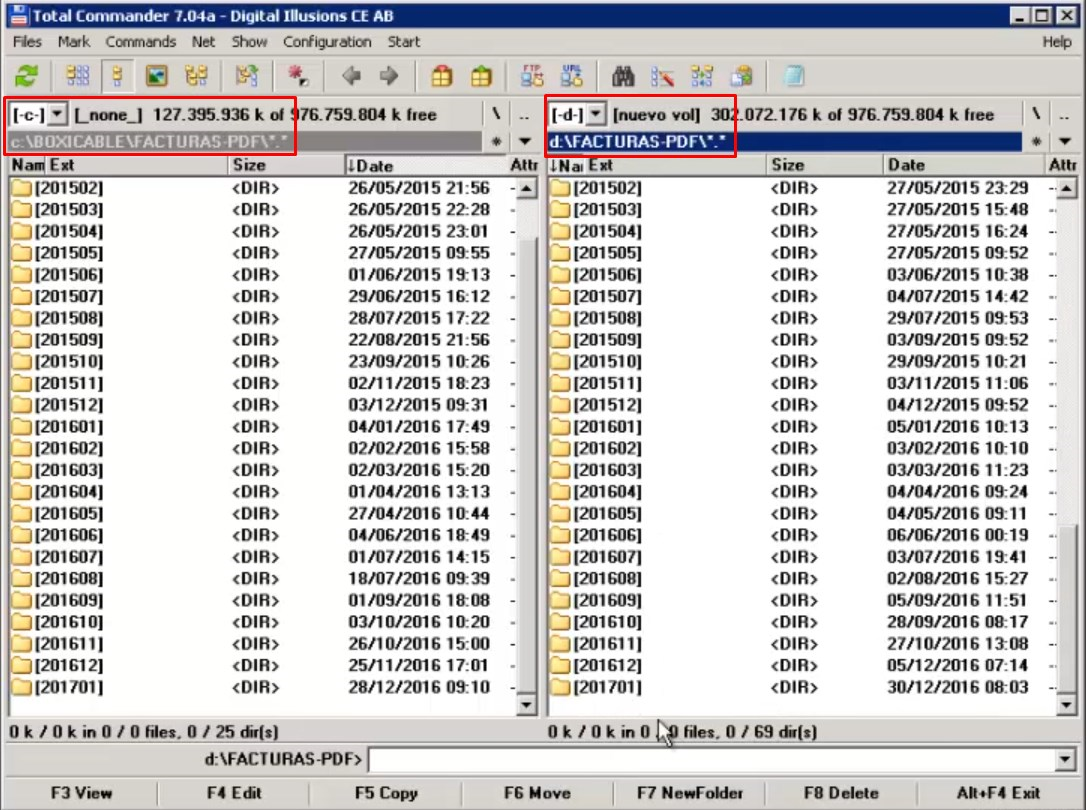Expand the command line history dropdown
Screen dimensions: 1086x810
tap(1067, 760)
